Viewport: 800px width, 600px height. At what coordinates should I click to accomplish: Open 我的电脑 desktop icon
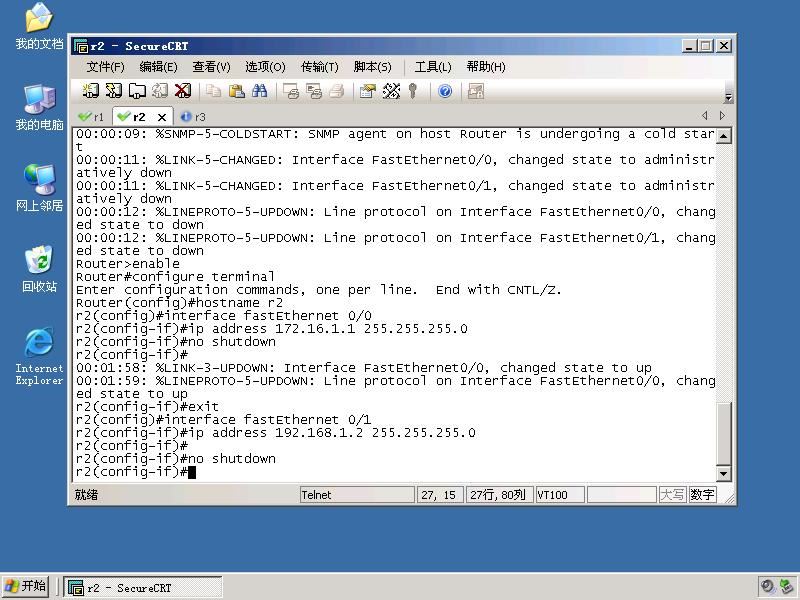39,107
